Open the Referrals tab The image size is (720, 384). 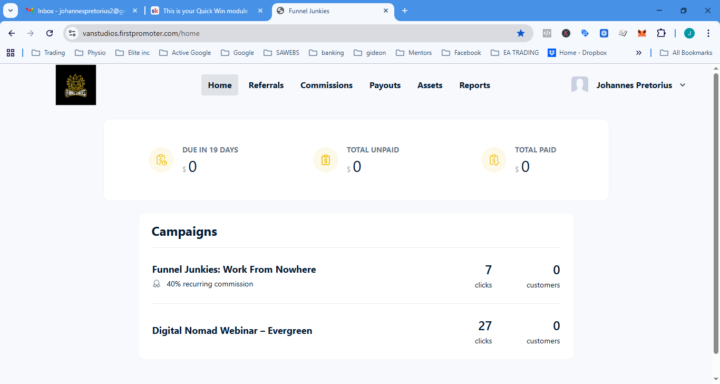click(x=266, y=85)
